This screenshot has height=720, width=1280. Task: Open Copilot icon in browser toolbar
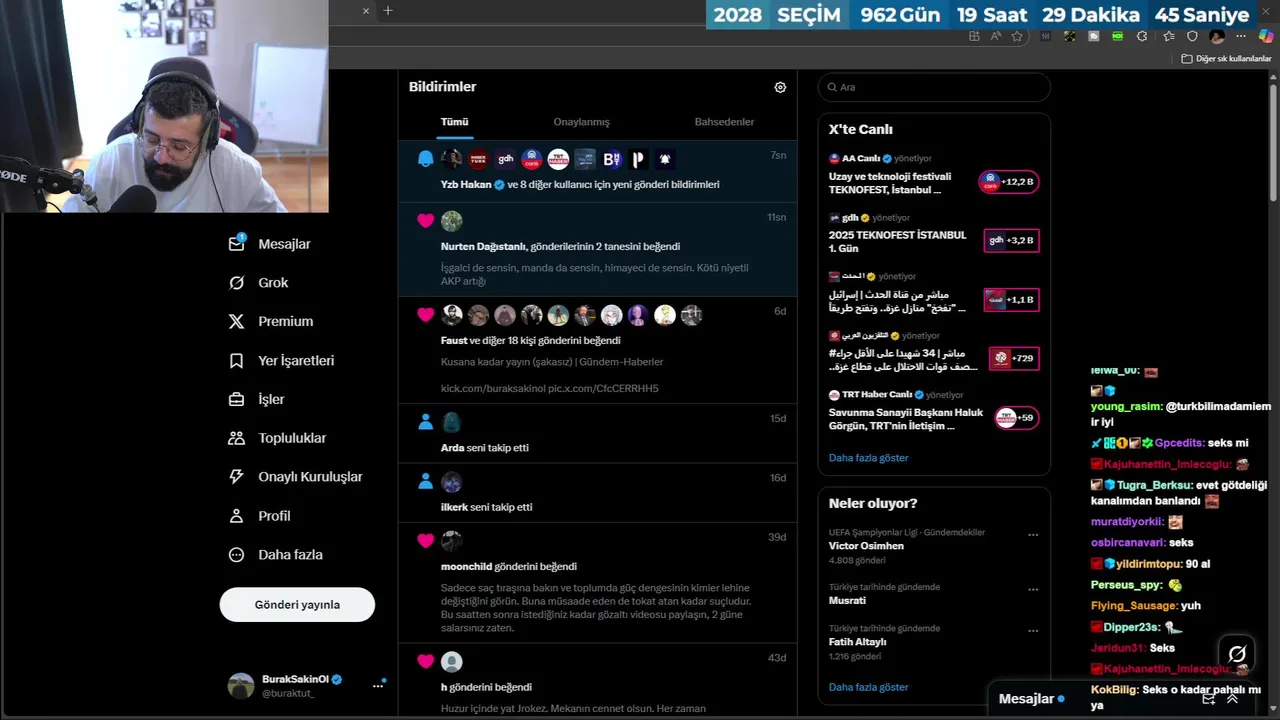coord(1266,36)
